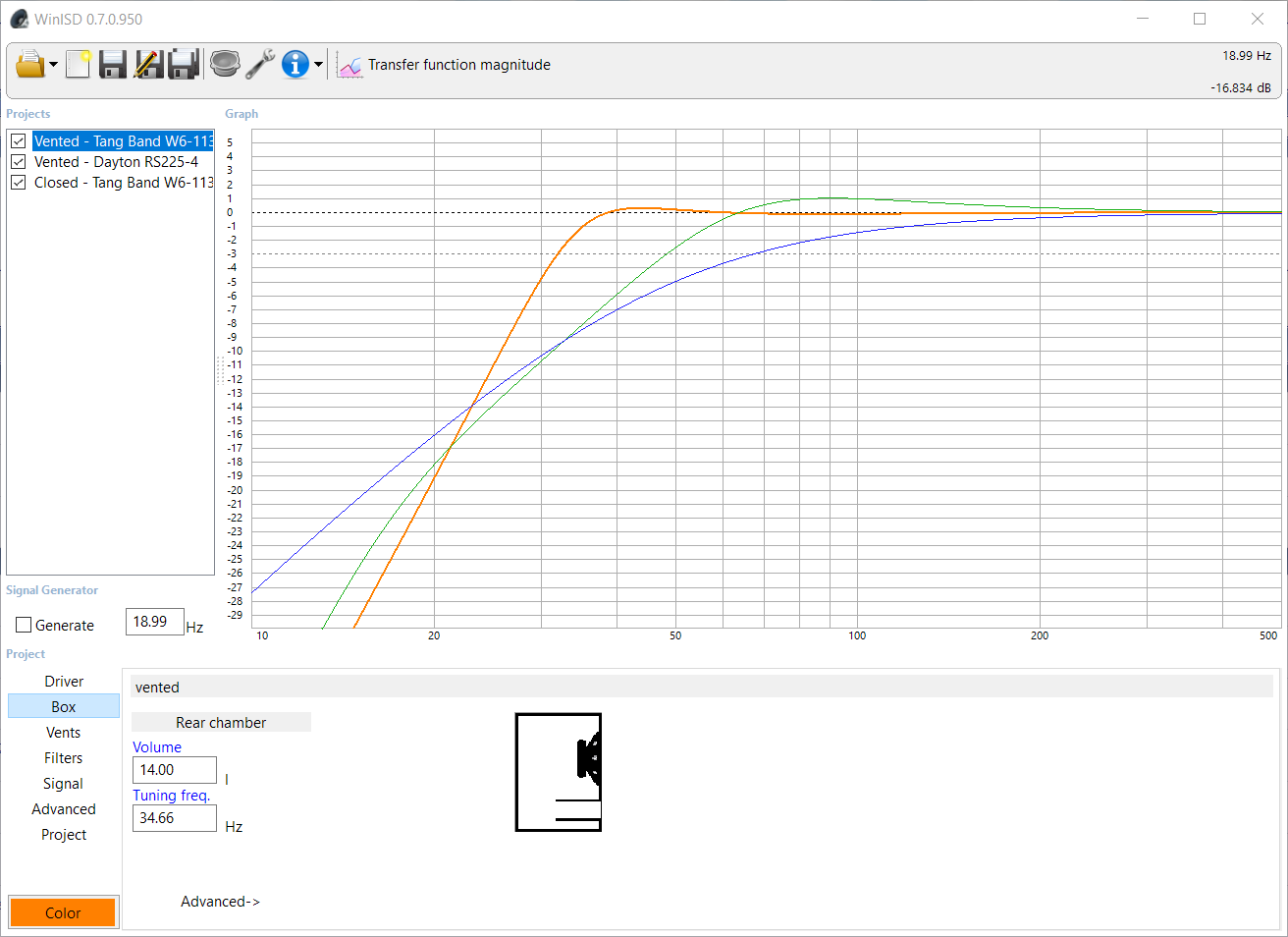
Task: Maximize the WinISD window
Action: click(x=1200, y=19)
